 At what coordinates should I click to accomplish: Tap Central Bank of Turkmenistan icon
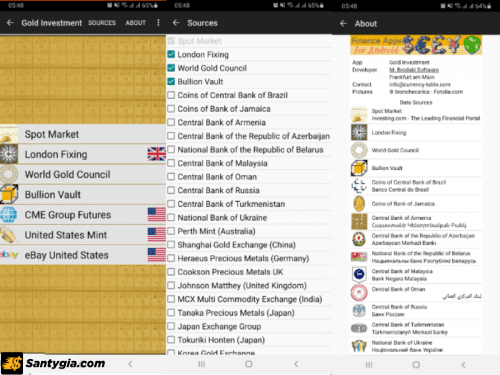pyautogui.click(x=359, y=328)
